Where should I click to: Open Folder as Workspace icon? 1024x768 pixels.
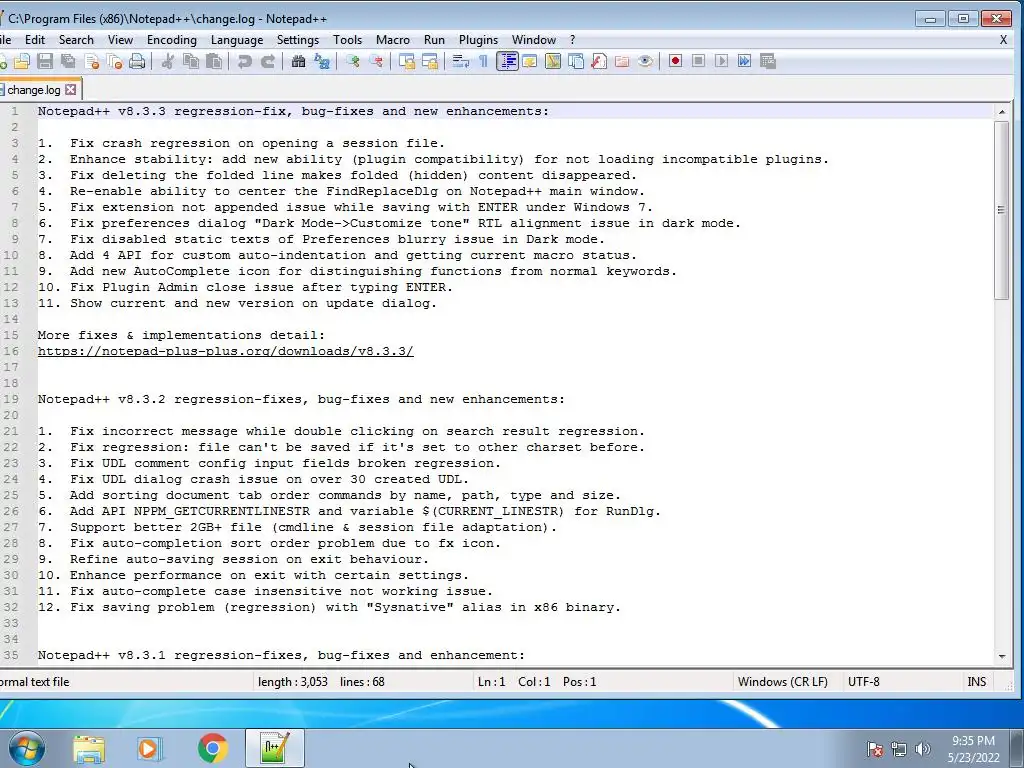point(622,61)
